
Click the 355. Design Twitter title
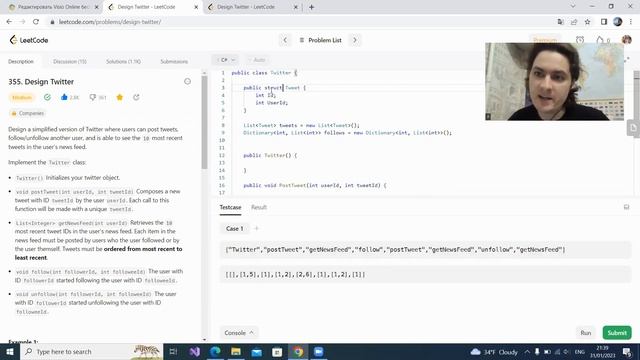(41, 82)
